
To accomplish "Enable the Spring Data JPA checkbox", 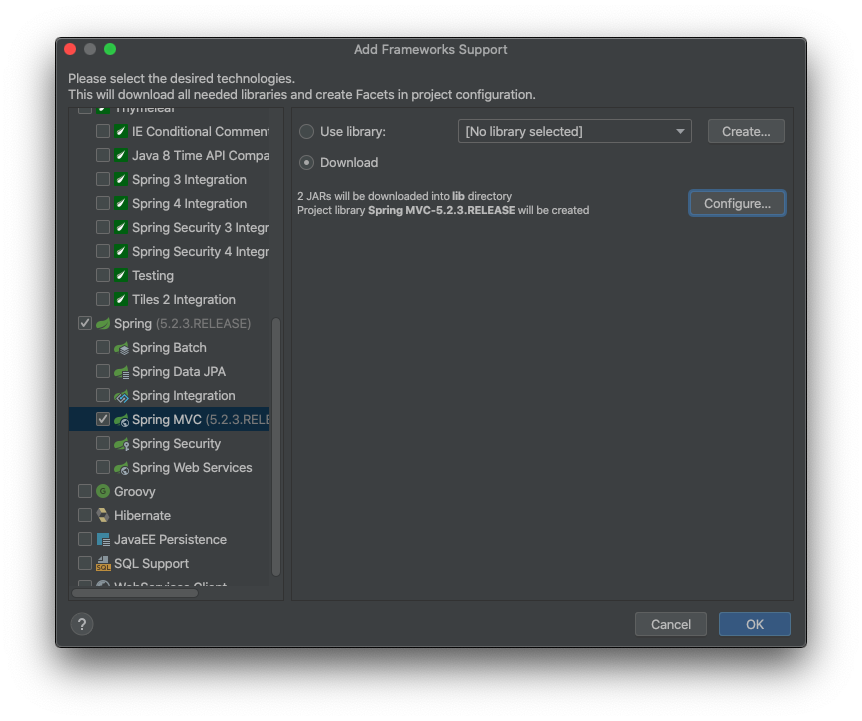I will tap(103, 371).
